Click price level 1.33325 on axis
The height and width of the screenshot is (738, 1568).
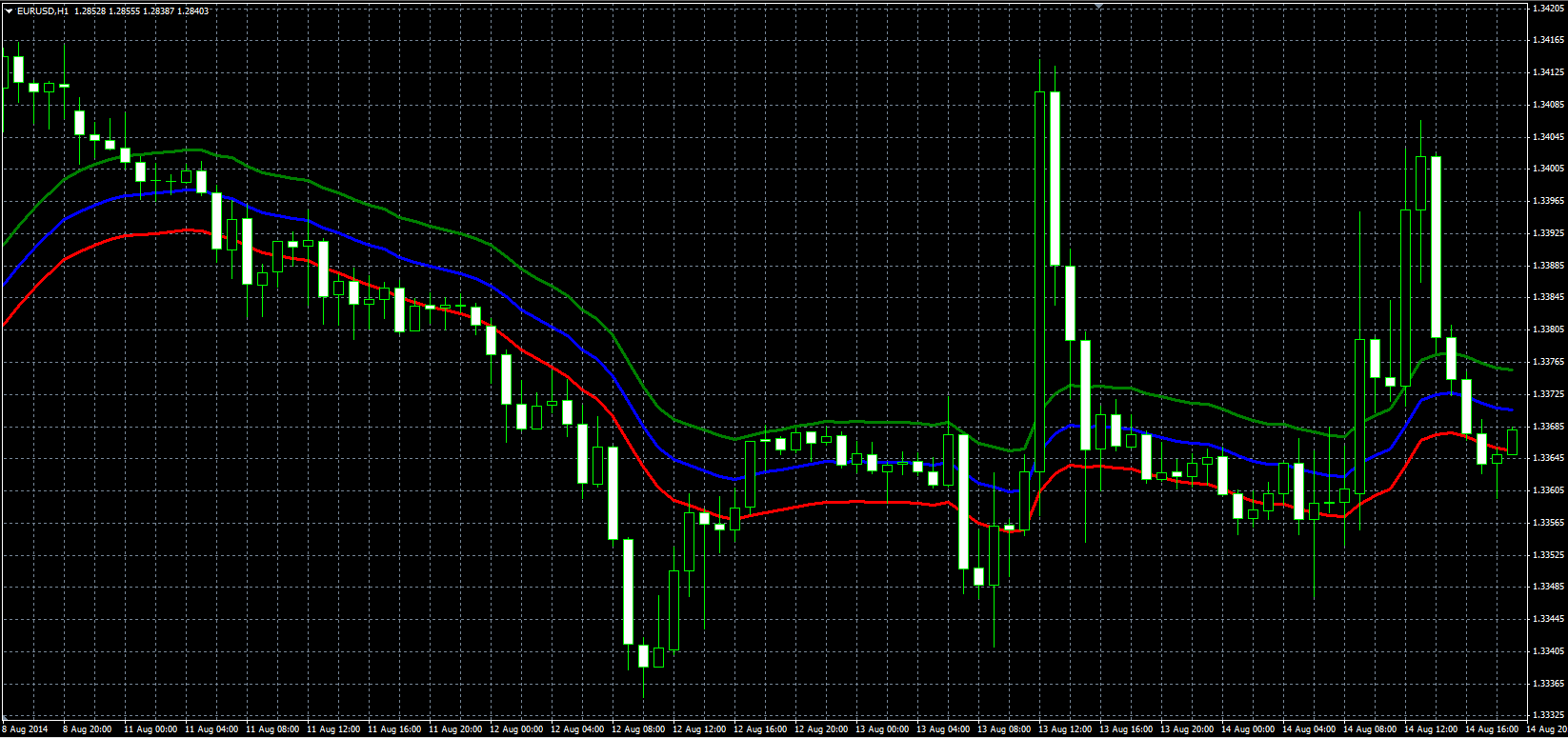click(x=1549, y=715)
